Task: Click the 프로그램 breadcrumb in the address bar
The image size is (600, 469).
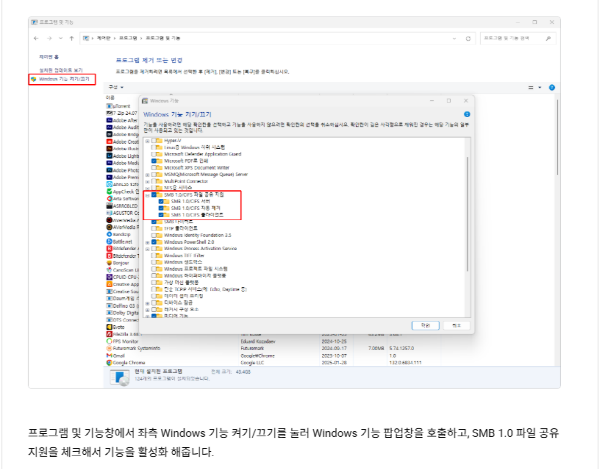Action: point(128,38)
